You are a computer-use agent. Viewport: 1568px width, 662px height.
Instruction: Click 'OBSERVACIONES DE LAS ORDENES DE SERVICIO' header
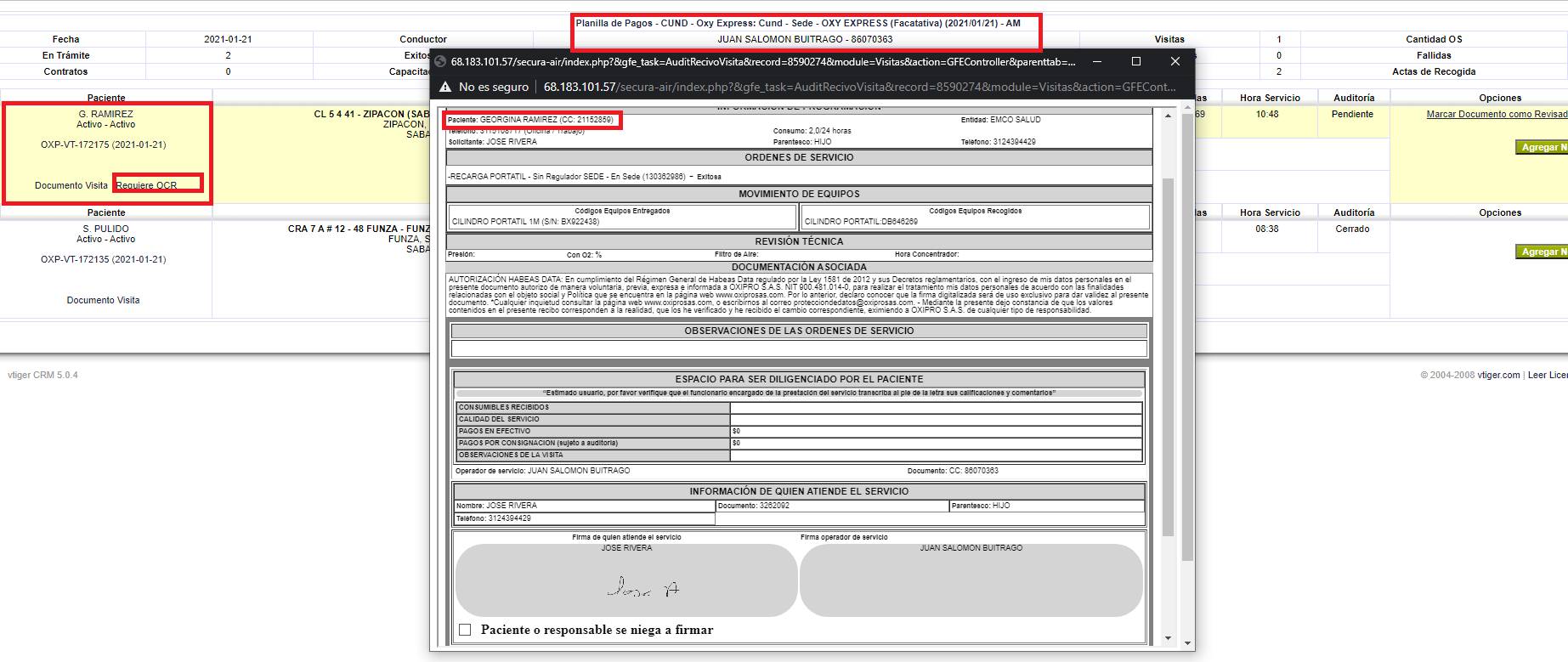[799, 331]
